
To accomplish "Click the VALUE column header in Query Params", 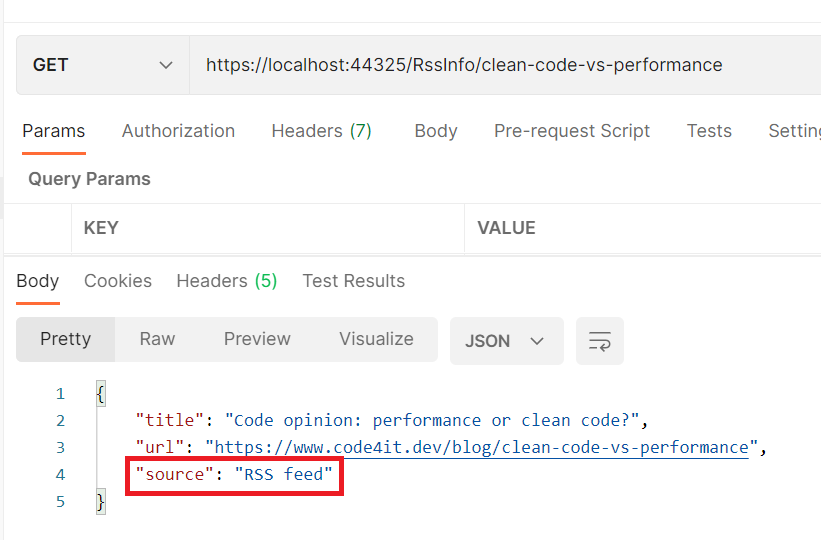I will click(506, 228).
